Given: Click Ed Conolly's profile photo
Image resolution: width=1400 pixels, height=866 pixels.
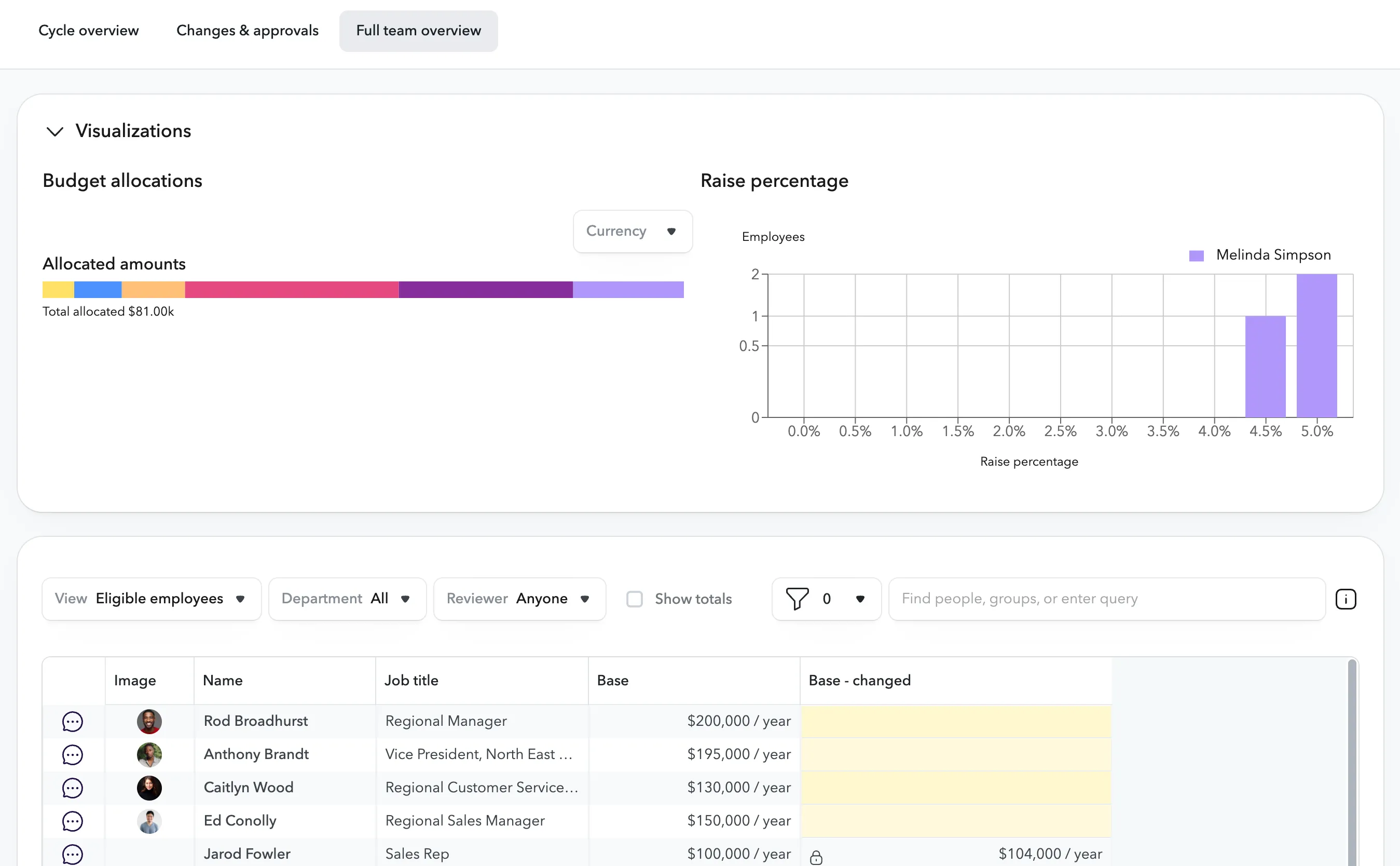Looking at the screenshot, I should 149,821.
